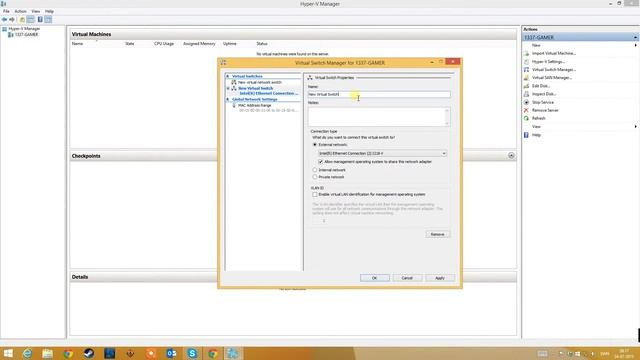Click Virtual Switch Manager icon in Actions
The height and width of the screenshot is (360, 640).
pyautogui.click(x=526, y=70)
